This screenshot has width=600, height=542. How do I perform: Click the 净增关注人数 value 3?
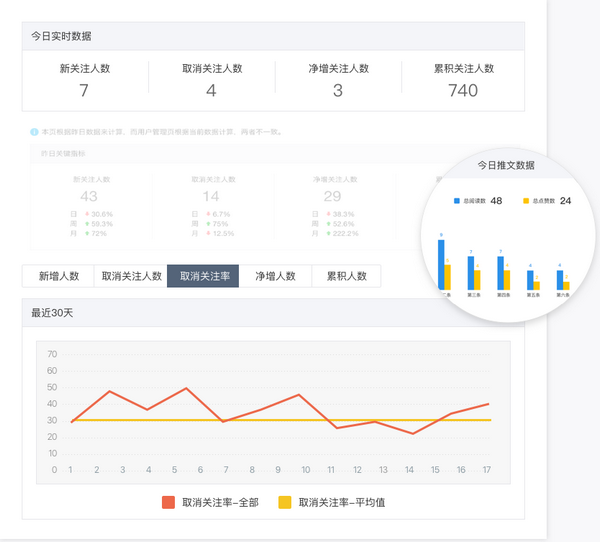click(x=338, y=91)
